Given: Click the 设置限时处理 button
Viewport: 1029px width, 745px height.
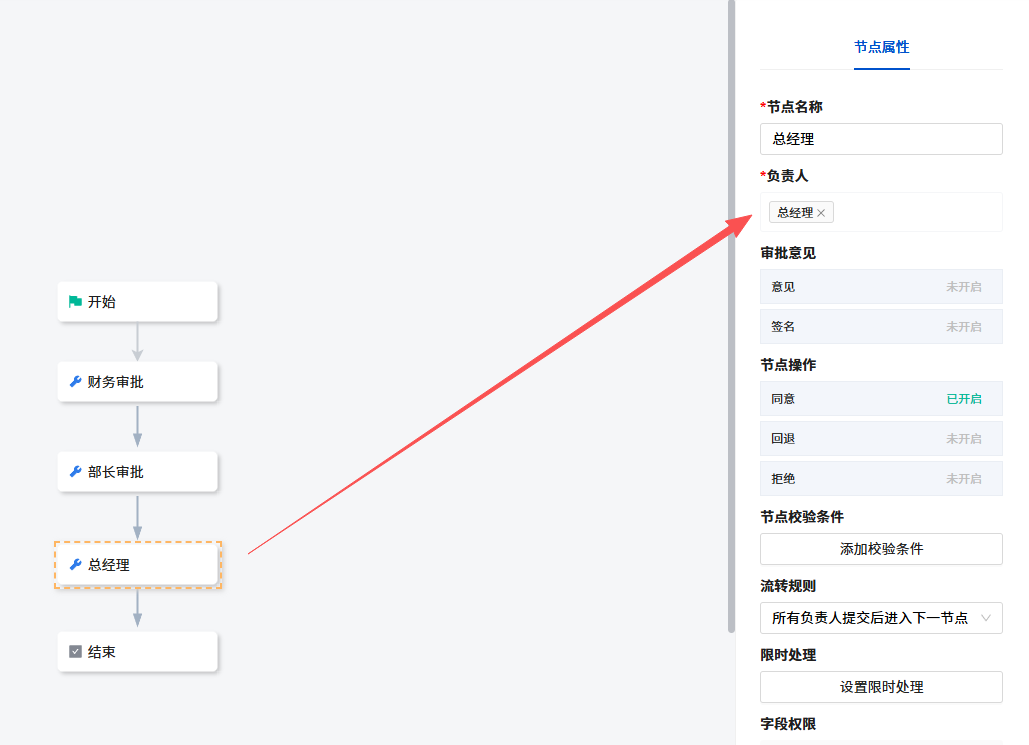Looking at the screenshot, I should pos(880,687).
